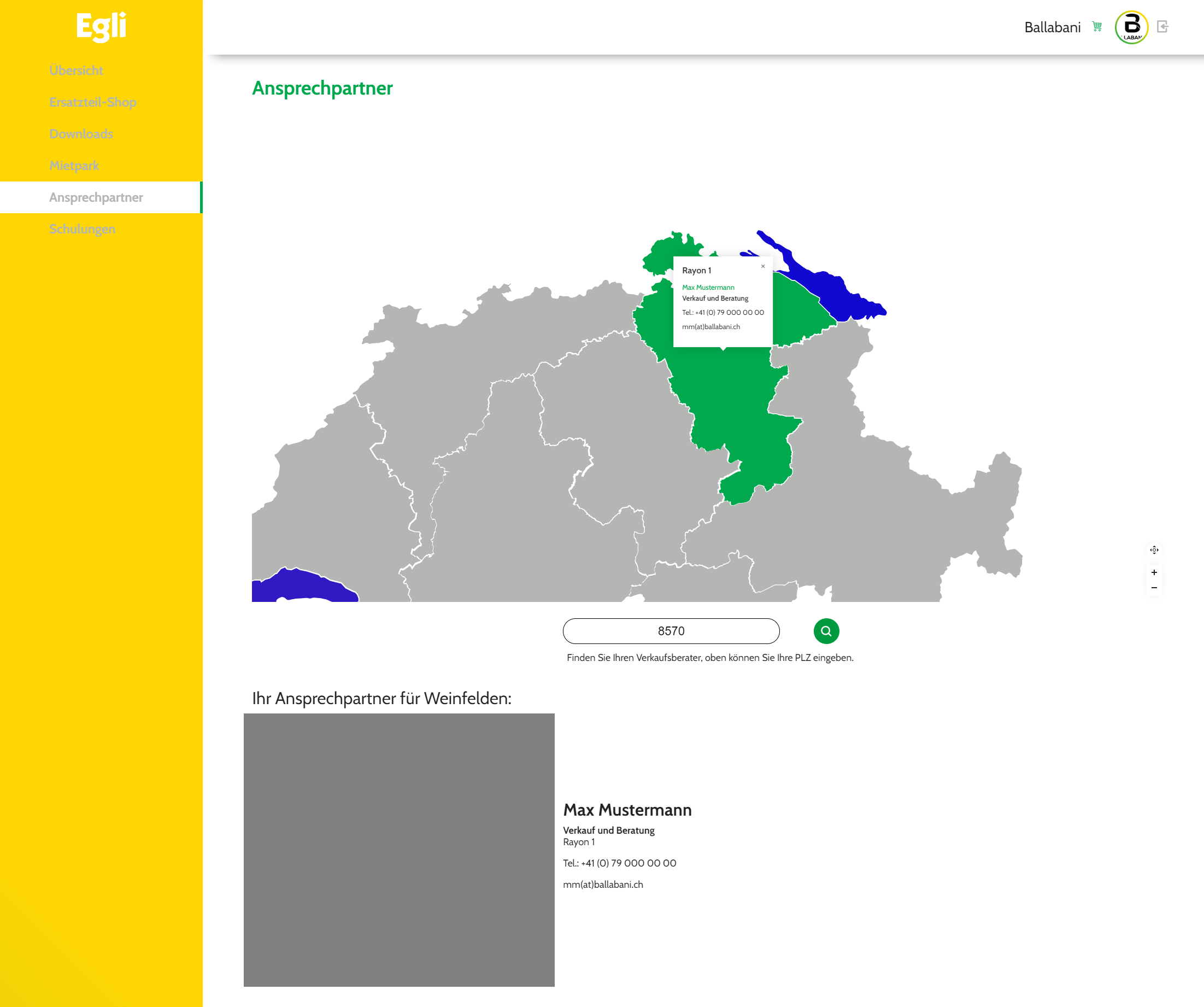Click the logout icon in header

(x=1162, y=26)
